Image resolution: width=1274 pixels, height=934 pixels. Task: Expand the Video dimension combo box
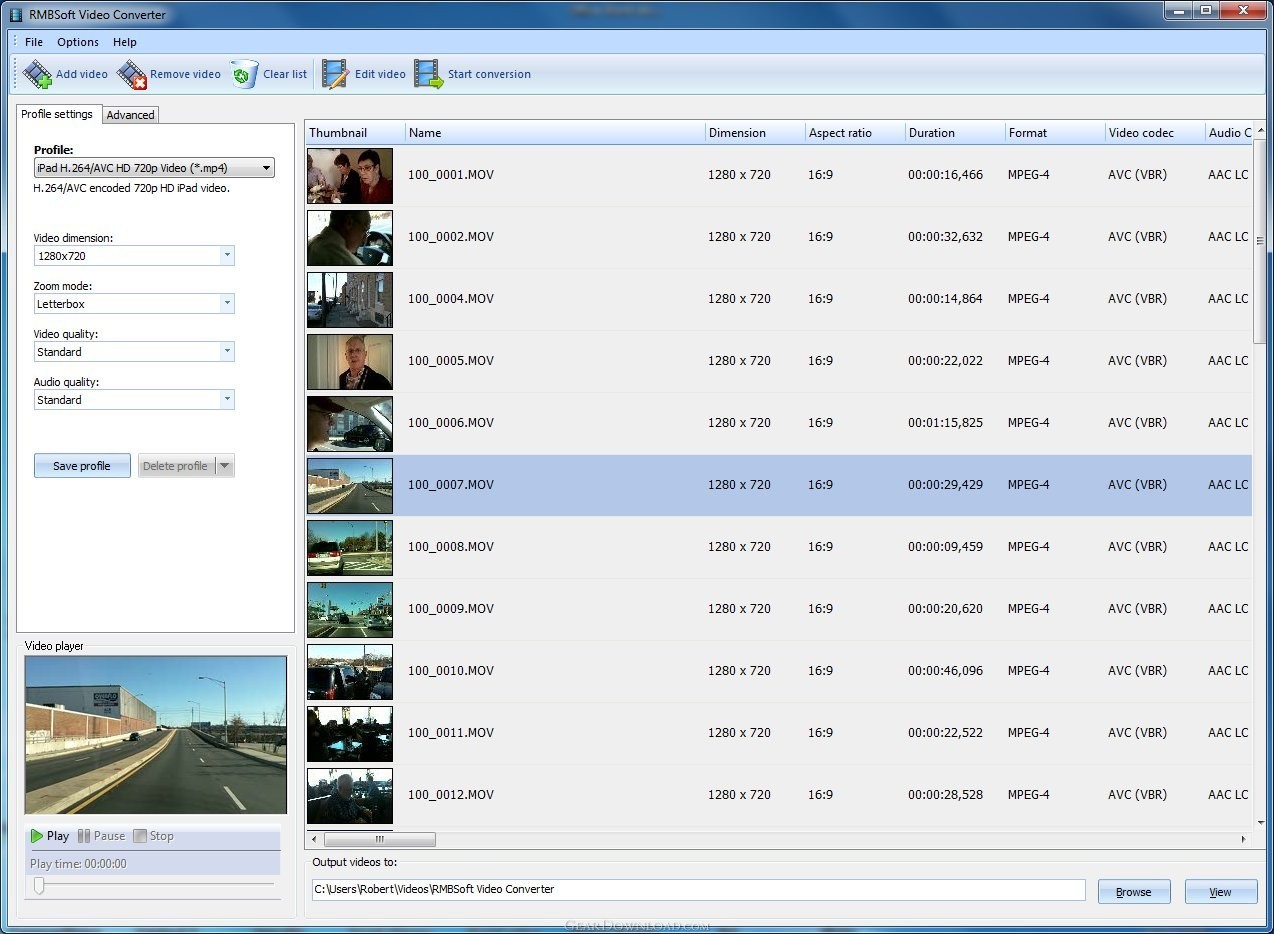point(227,256)
